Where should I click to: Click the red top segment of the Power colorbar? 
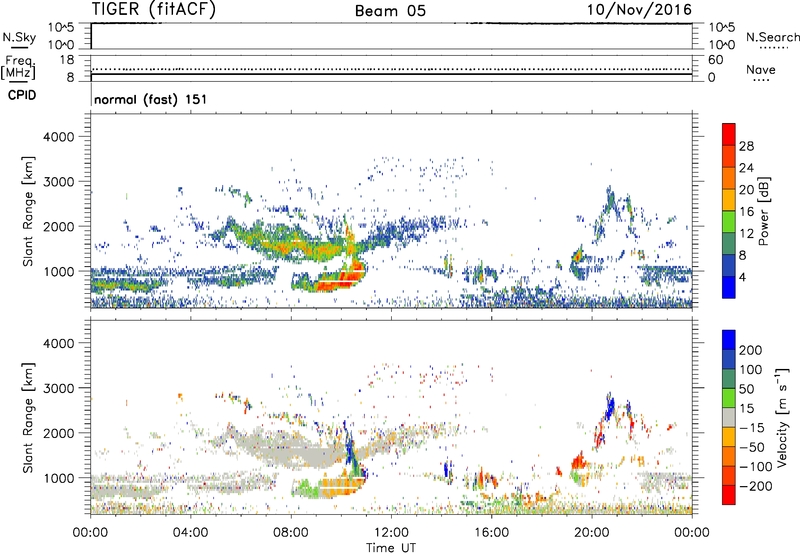(729, 134)
